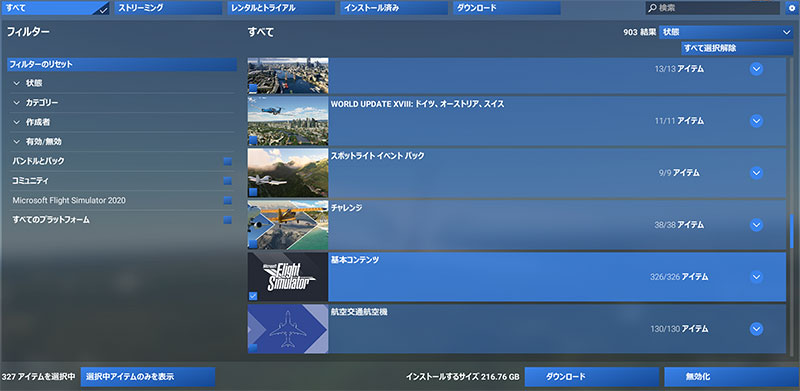Click the search magnifier icon
The height and width of the screenshot is (391, 800).
(x=653, y=8)
